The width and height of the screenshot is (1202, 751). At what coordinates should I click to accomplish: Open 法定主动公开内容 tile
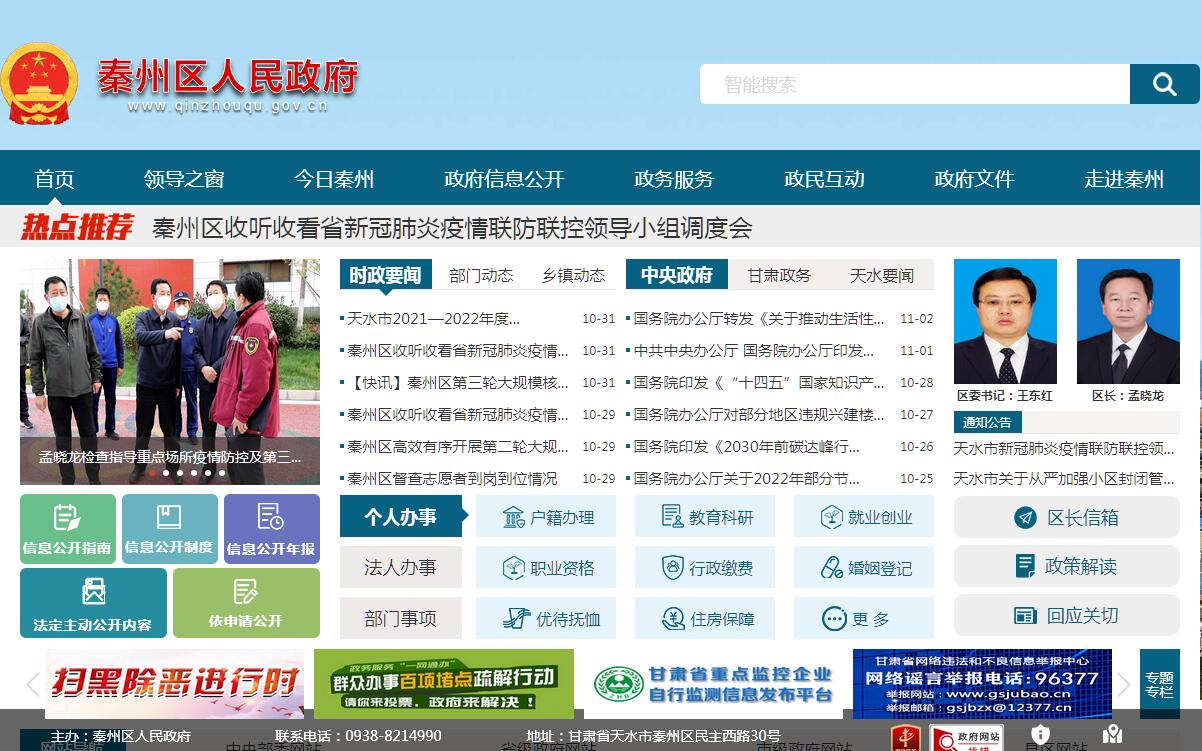click(x=93, y=603)
